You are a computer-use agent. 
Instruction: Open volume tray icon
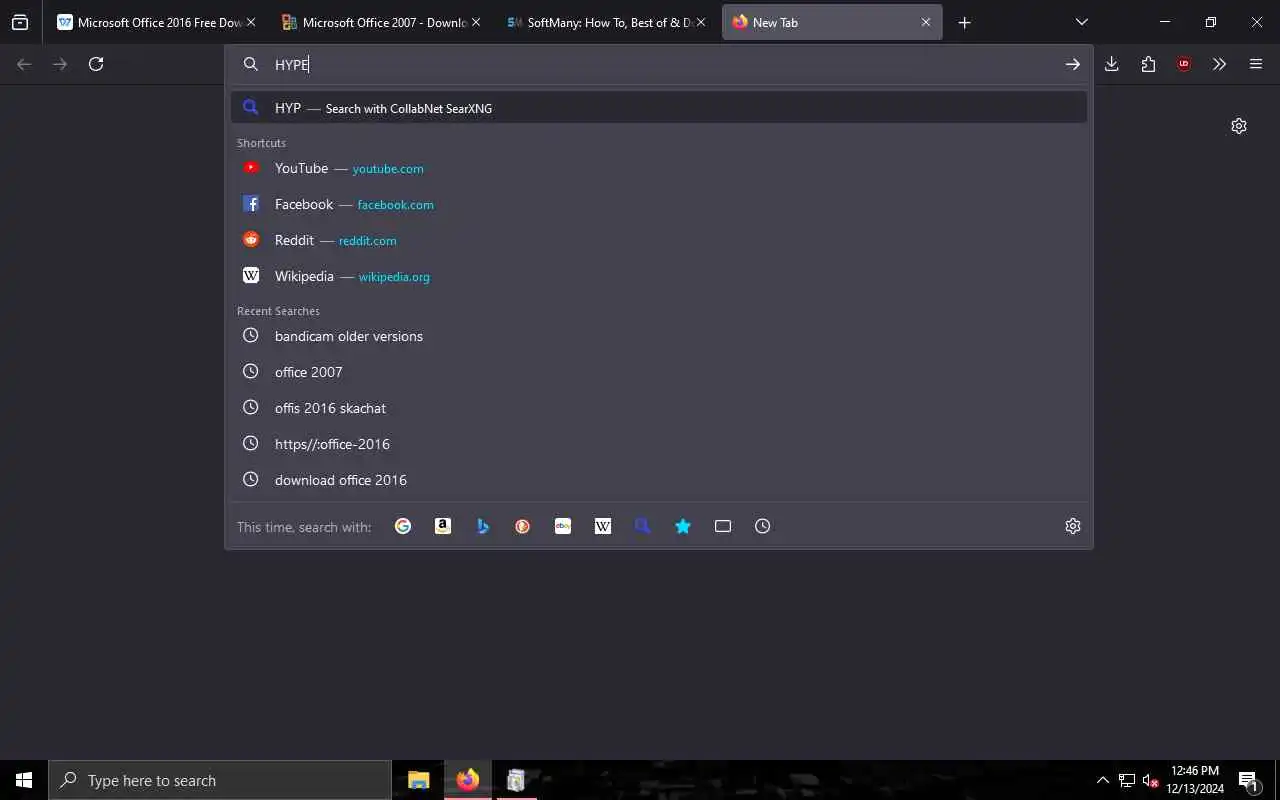[1150, 780]
